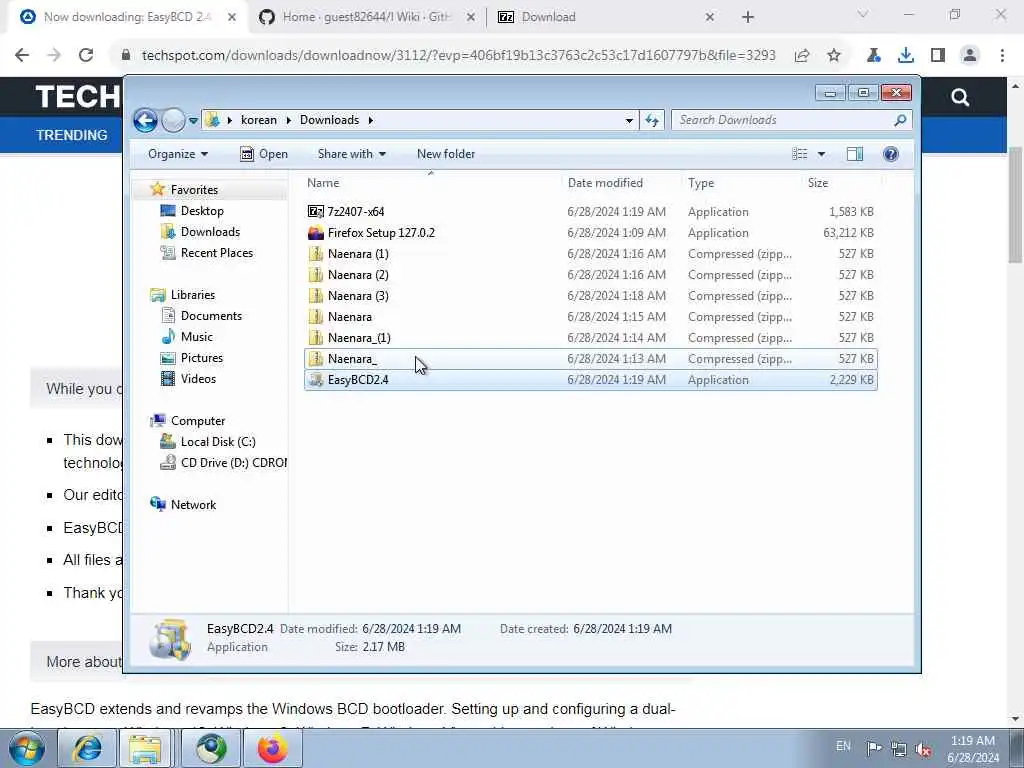Open the Documents library
This screenshot has width=1024, height=768.
211,316
